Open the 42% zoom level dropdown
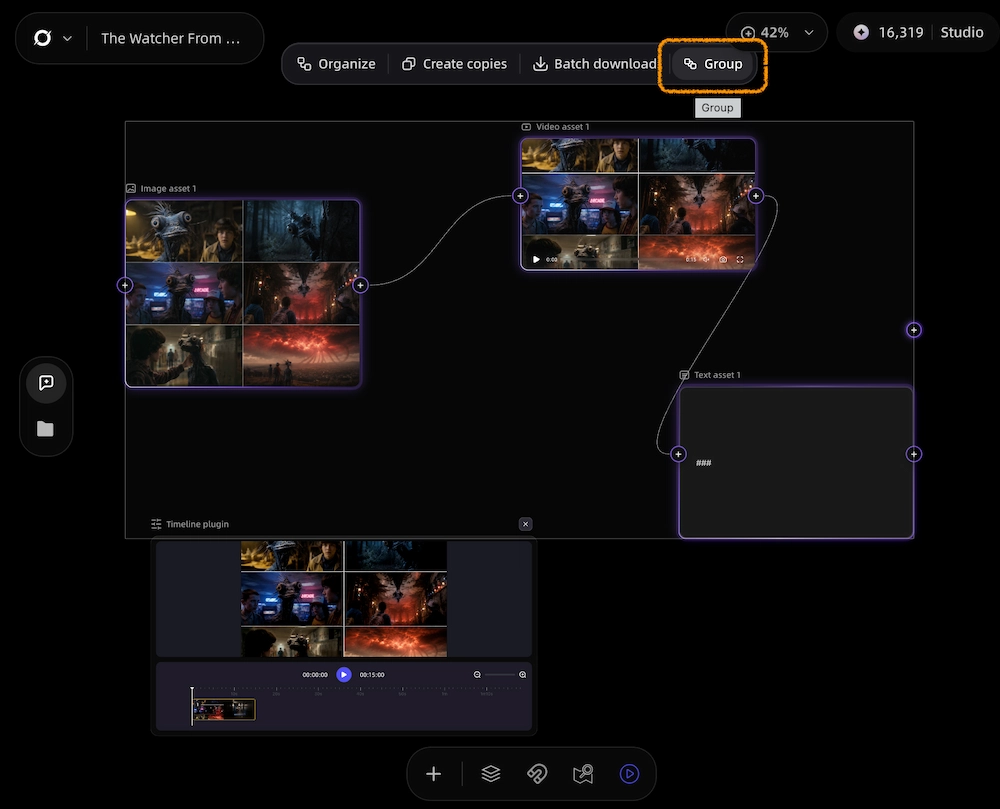Viewport: 1000px width, 809px height. (776, 33)
